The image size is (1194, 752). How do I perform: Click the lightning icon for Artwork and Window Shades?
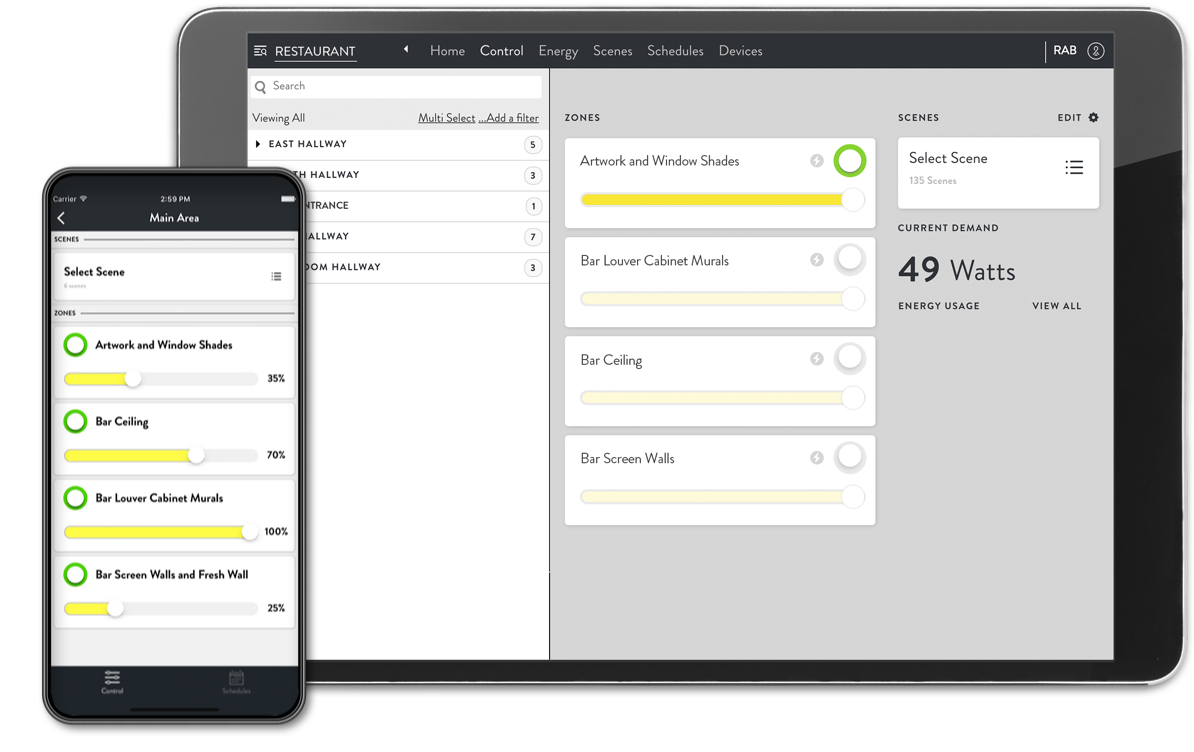click(x=817, y=161)
